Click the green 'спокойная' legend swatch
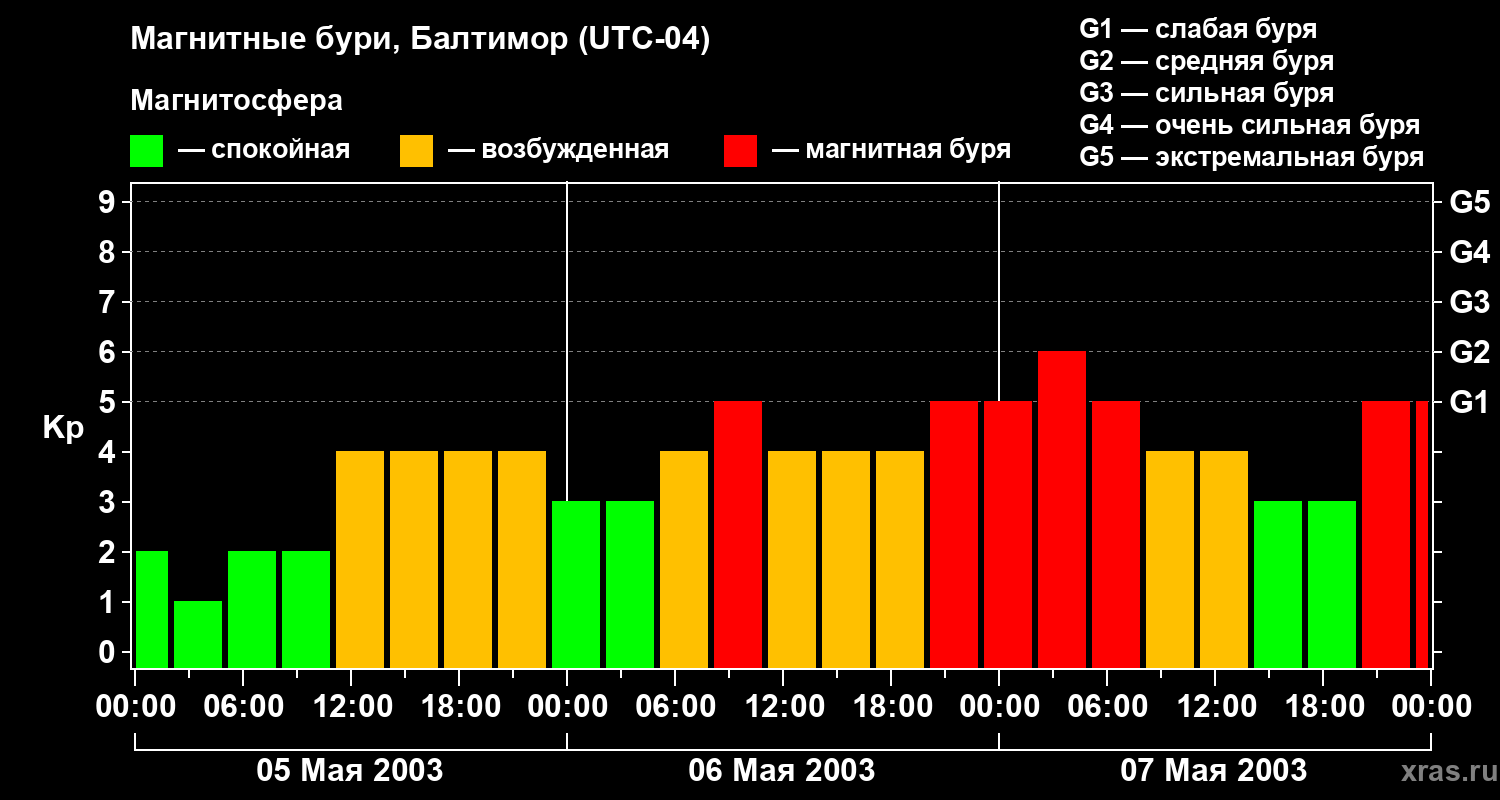Viewport: 1500px width, 800px height. pos(146,151)
